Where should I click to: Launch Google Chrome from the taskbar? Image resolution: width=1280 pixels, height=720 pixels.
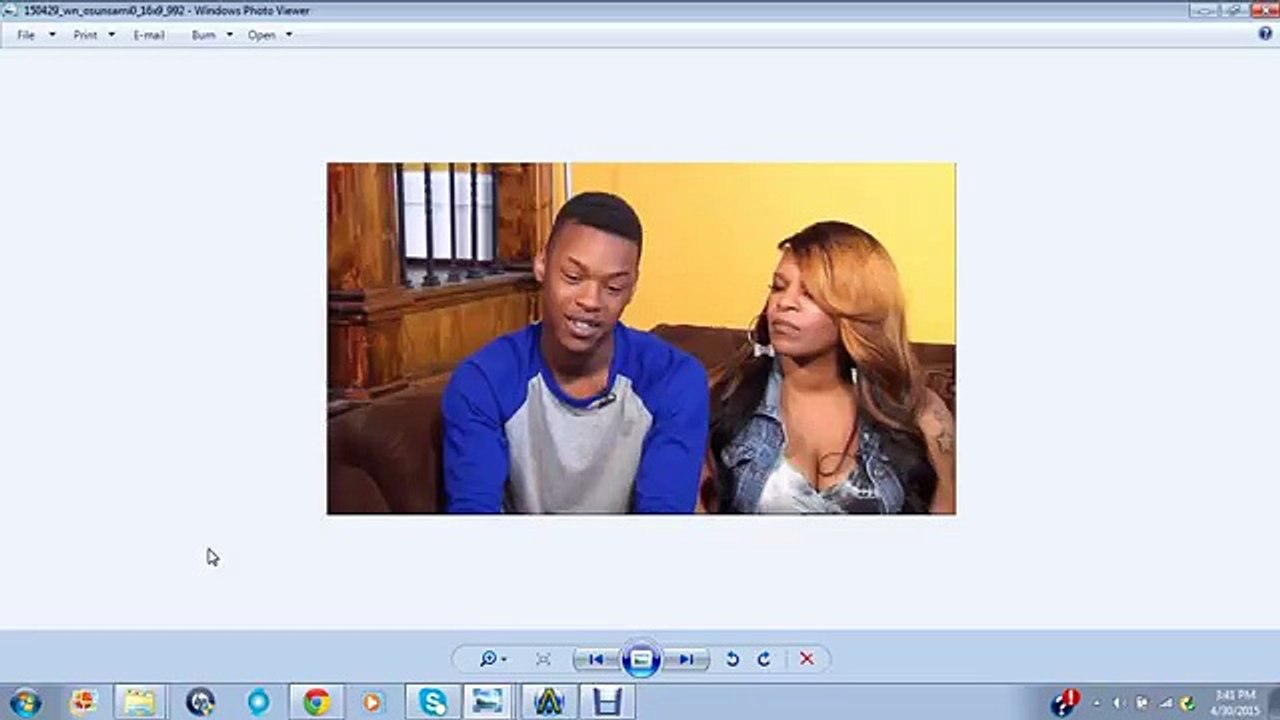coord(317,702)
